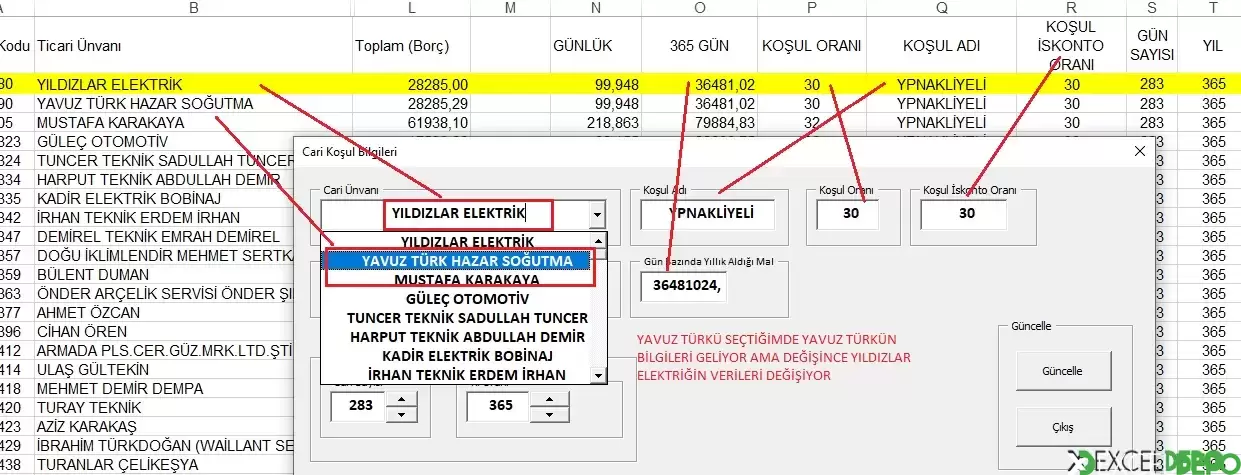Select column N header
This screenshot has width=1241, height=475.
click(596, 8)
